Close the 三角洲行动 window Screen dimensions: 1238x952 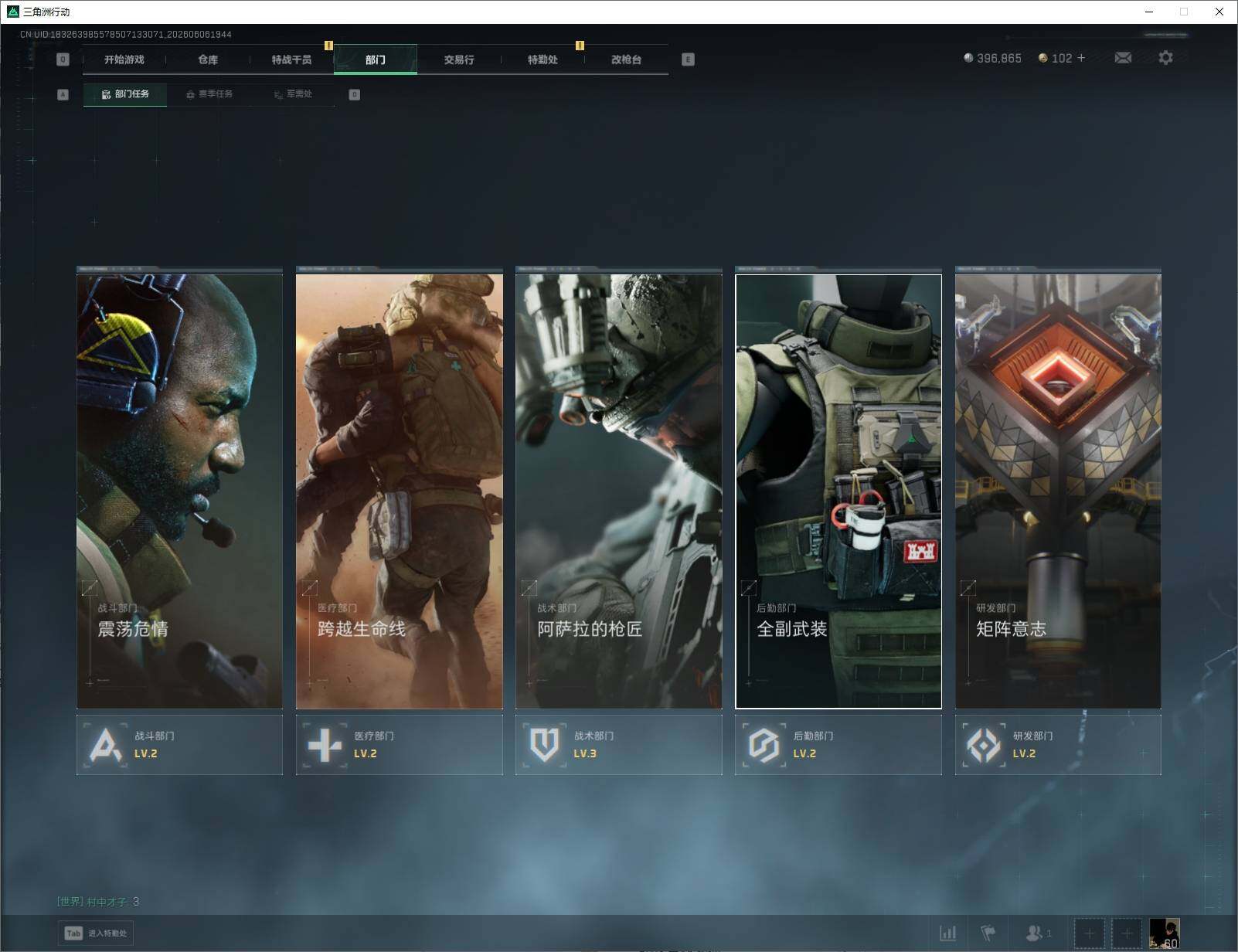coord(1219,12)
